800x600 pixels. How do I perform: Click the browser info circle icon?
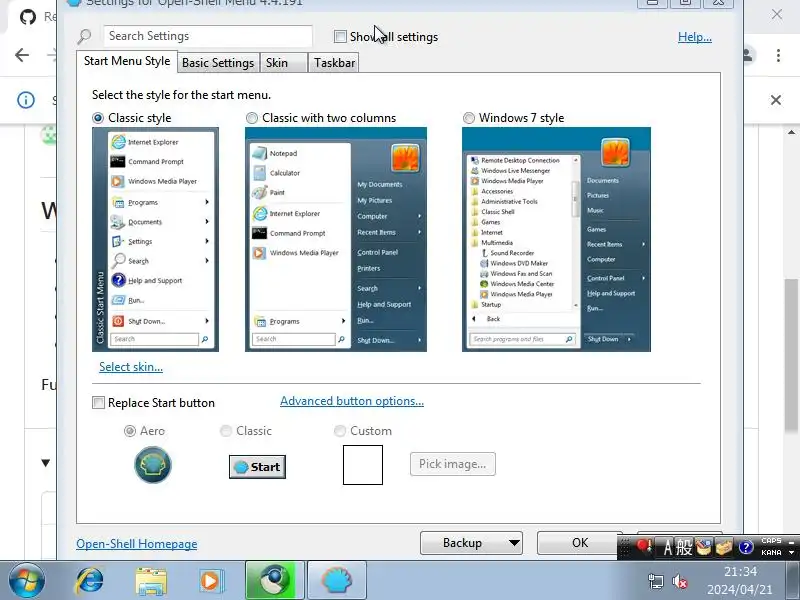(x=26, y=100)
